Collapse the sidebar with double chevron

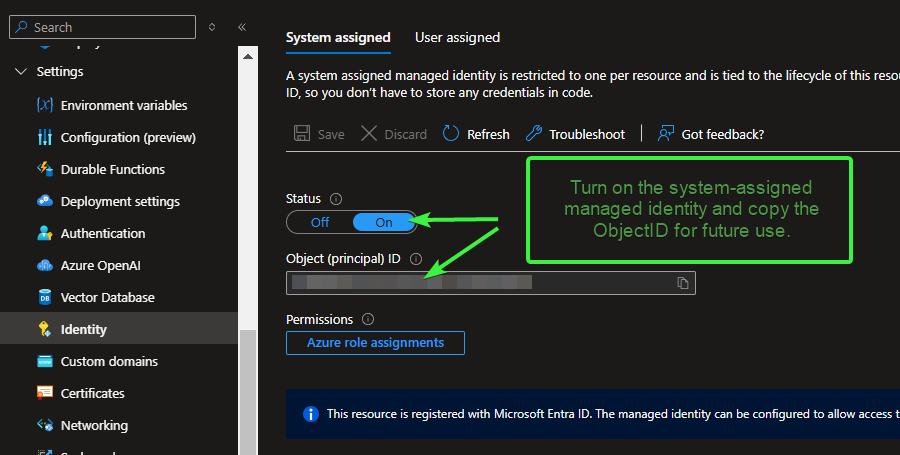[x=242, y=27]
